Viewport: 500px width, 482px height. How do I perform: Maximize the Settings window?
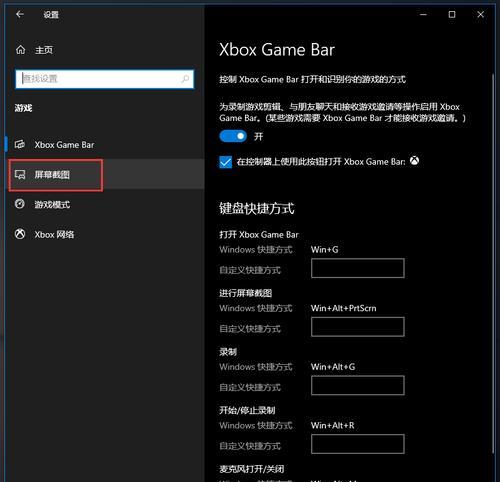(x=452, y=15)
